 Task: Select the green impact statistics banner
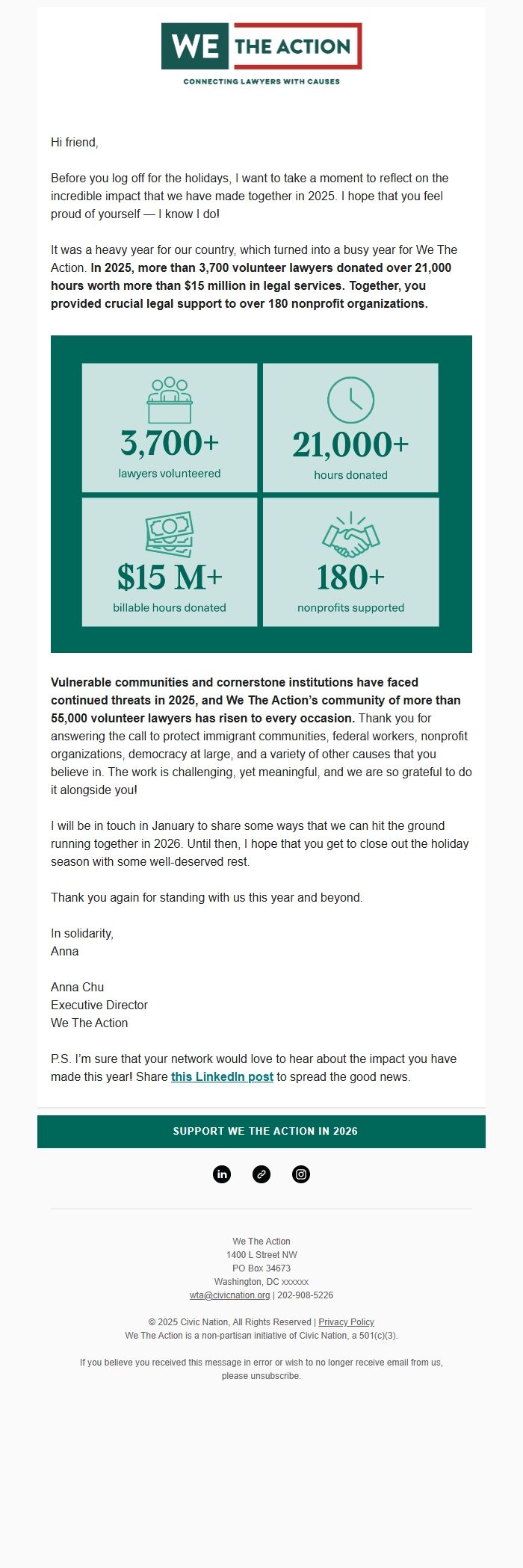pyautogui.click(x=261, y=493)
